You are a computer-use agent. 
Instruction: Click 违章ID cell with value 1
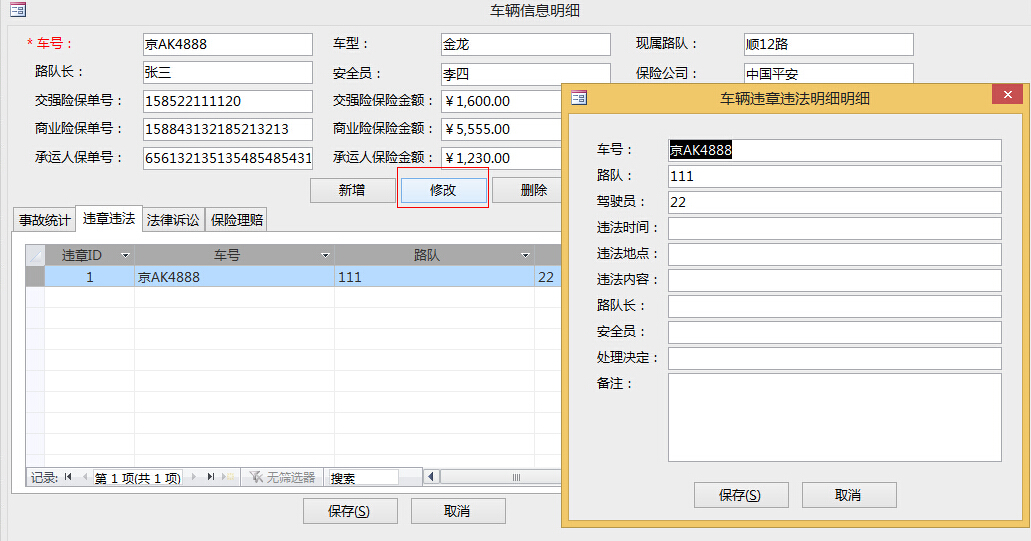click(x=89, y=277)
